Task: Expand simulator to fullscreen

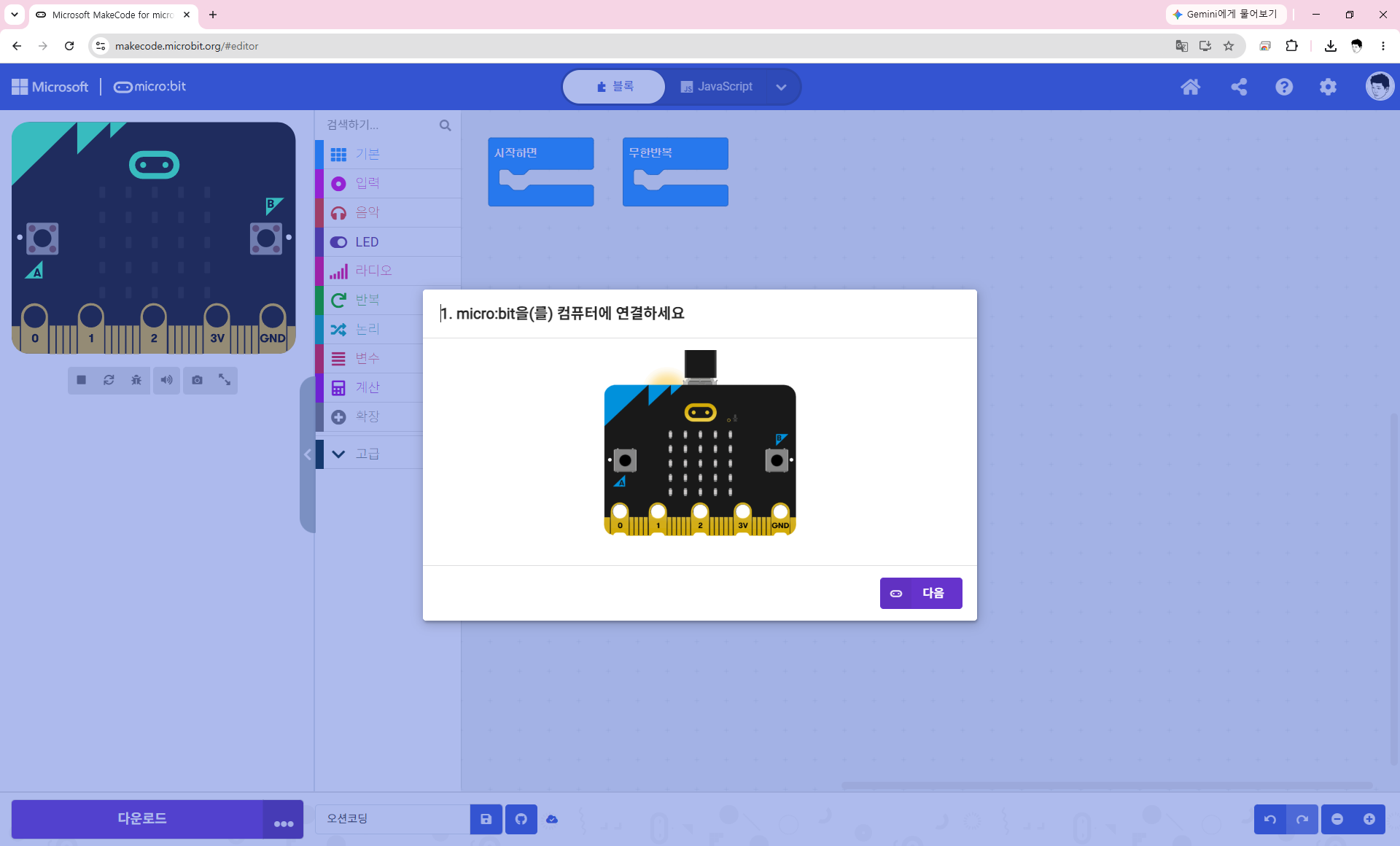Action: [225, 380]
